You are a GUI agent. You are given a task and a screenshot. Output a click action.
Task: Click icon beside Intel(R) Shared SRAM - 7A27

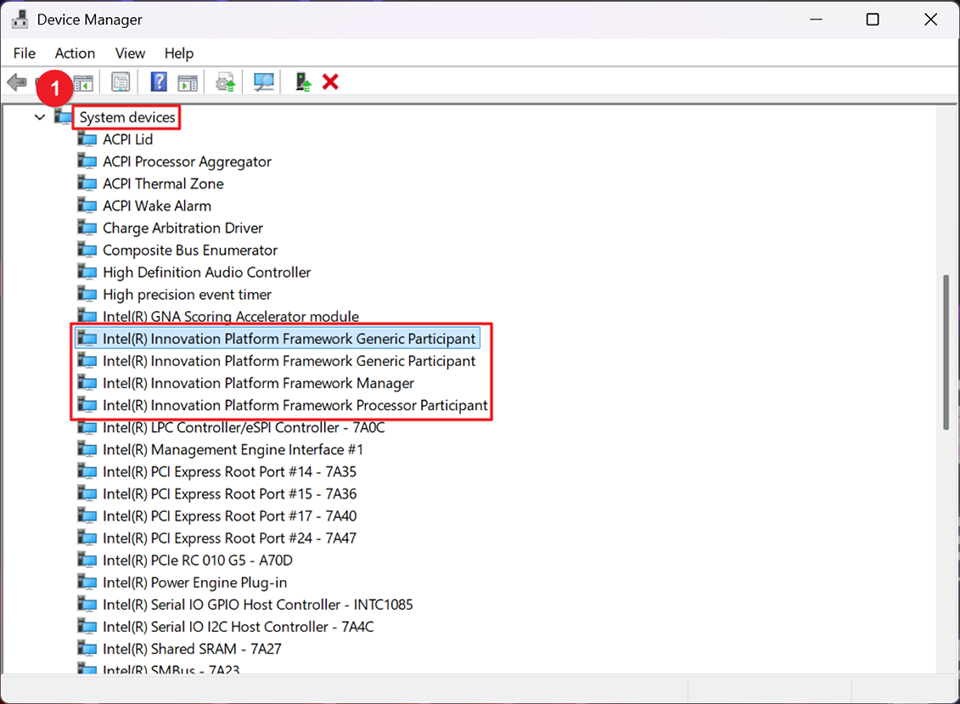88,648
